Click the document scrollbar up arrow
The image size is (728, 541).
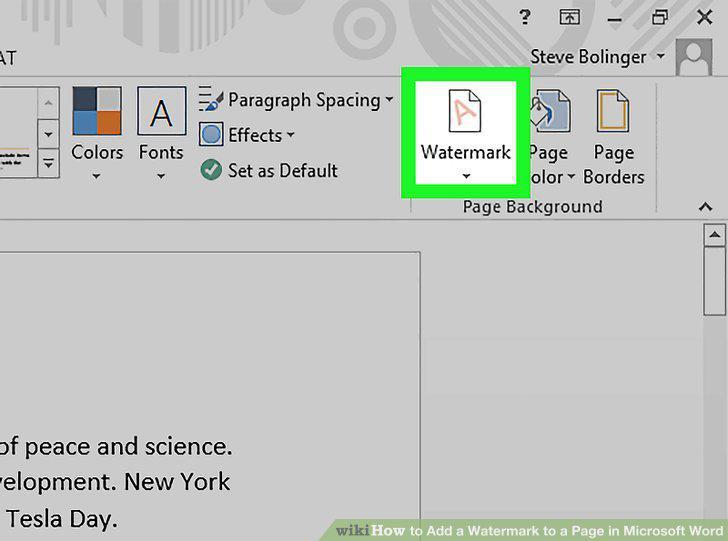click(x=715, y=235)
